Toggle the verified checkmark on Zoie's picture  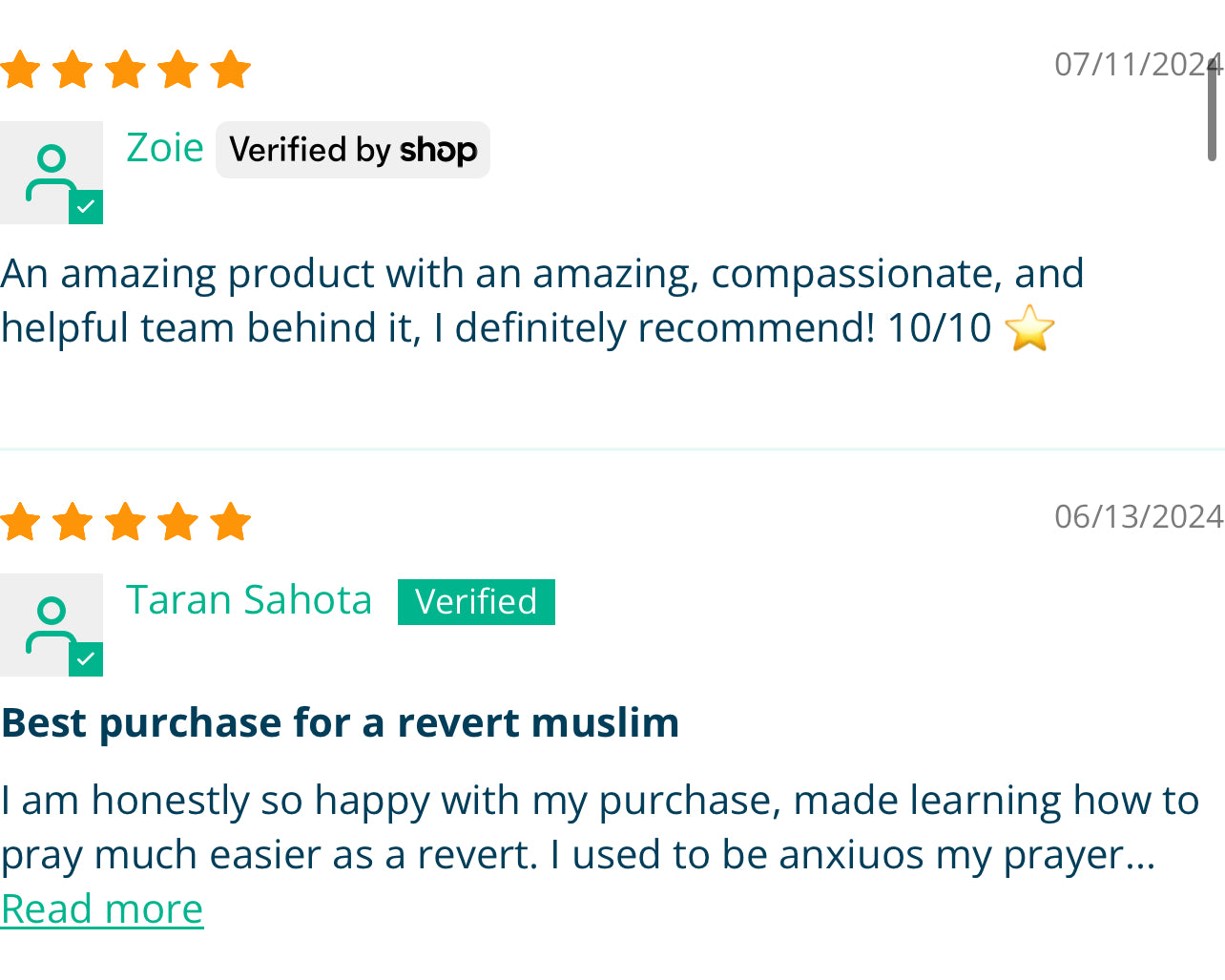click(x=87, y=208)
